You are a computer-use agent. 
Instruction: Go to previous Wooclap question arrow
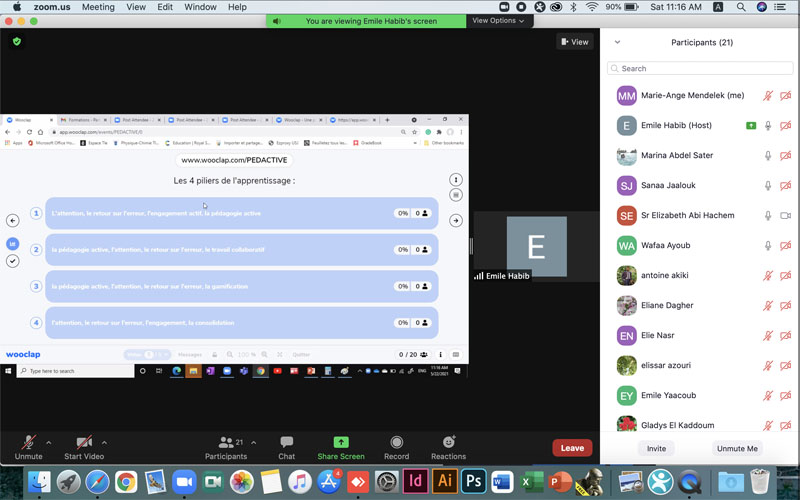coord(13,220)
